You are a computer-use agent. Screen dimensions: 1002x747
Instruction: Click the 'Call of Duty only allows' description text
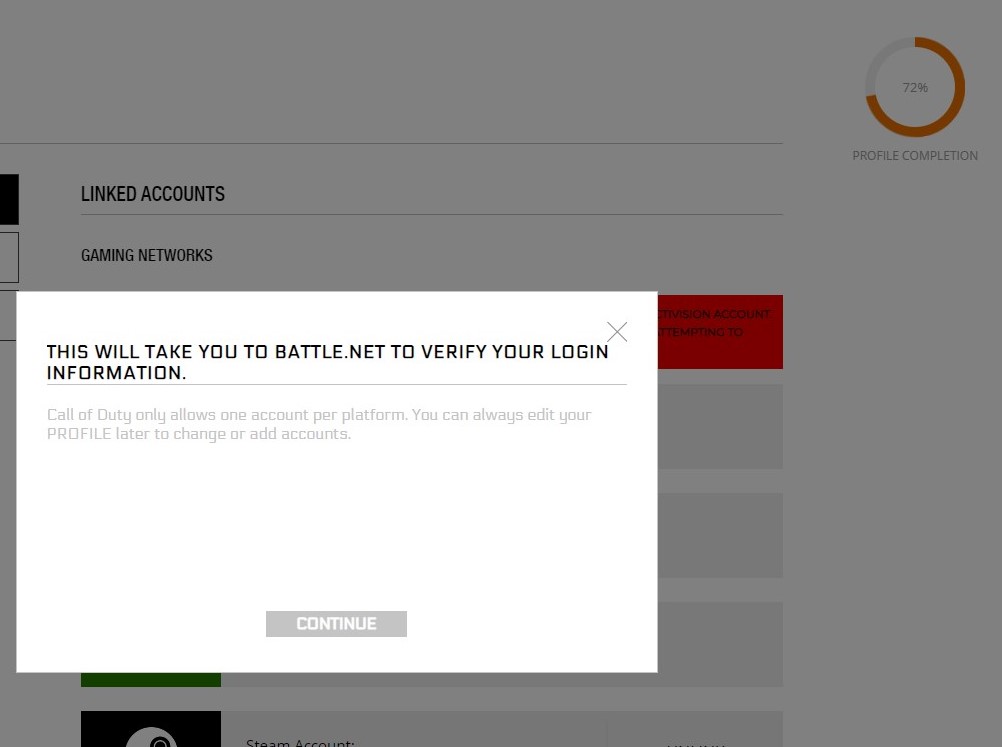tap(319, 424)
